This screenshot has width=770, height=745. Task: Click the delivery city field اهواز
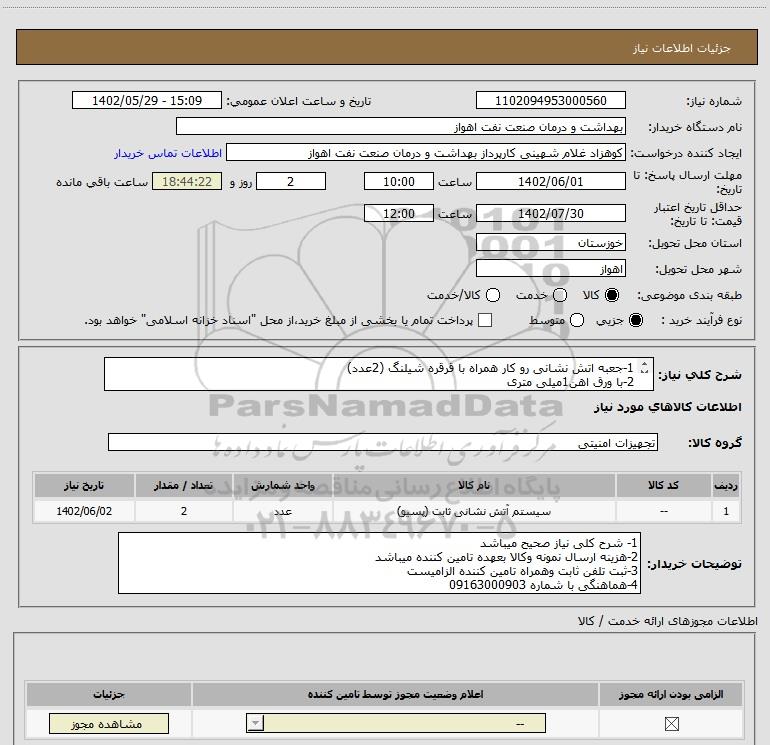click(550, 269)
